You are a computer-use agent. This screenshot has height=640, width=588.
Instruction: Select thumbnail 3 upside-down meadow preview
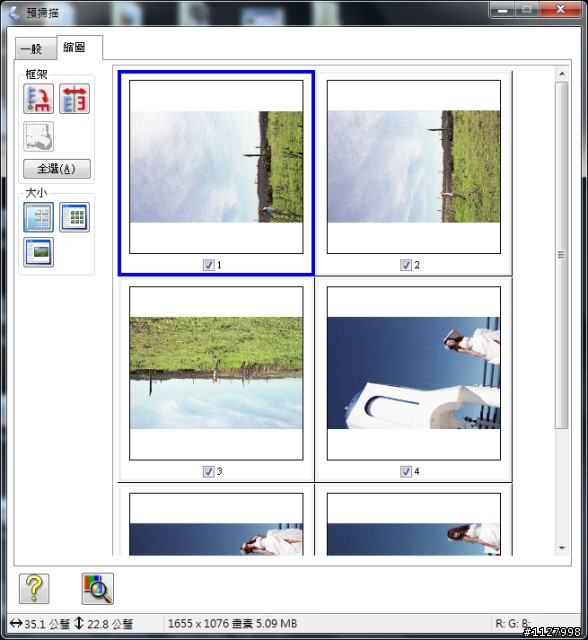click(x=216, y=373)
